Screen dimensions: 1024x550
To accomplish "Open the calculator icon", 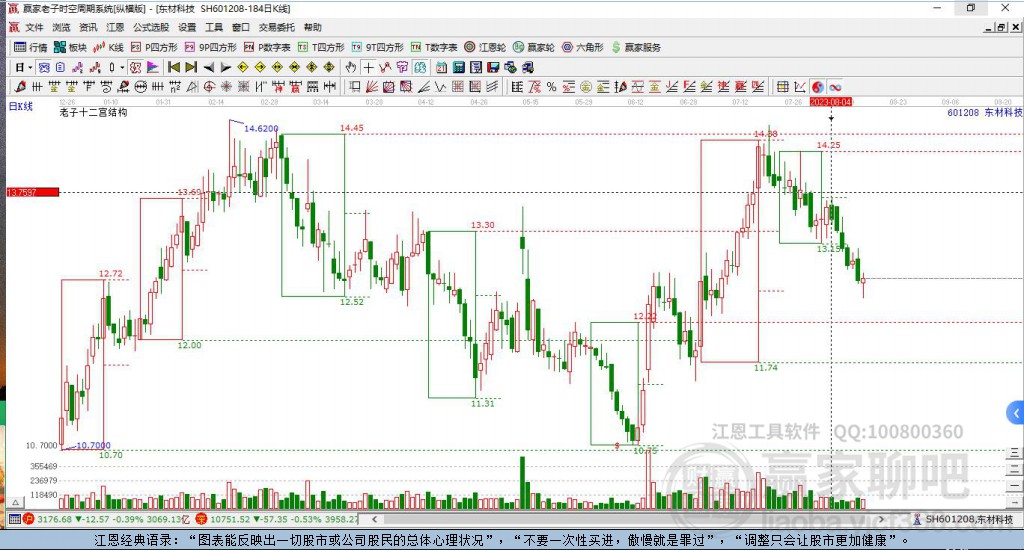I will tap(458, 67).
